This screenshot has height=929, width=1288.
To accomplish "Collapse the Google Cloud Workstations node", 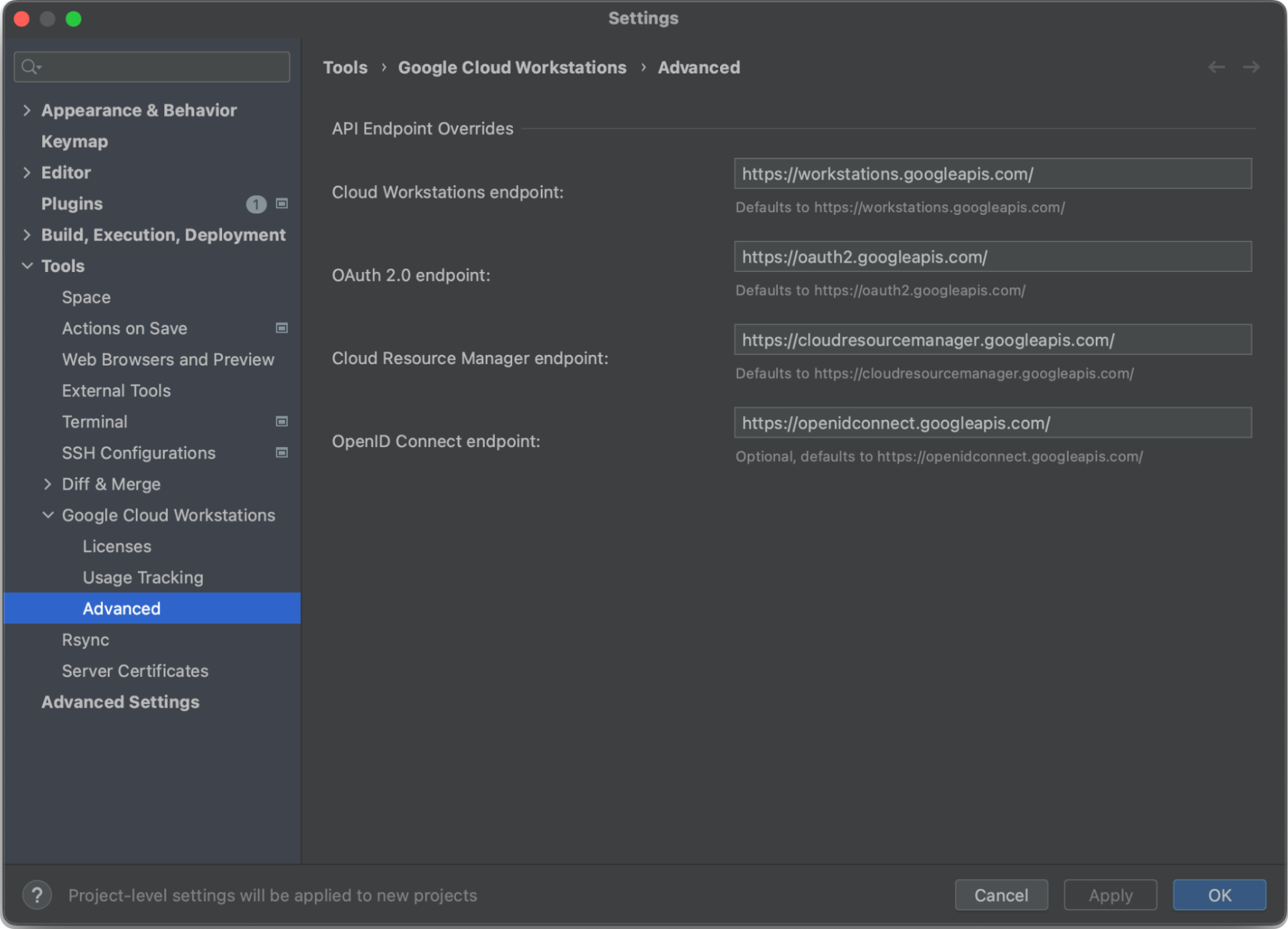I will (x=48, y=515).
